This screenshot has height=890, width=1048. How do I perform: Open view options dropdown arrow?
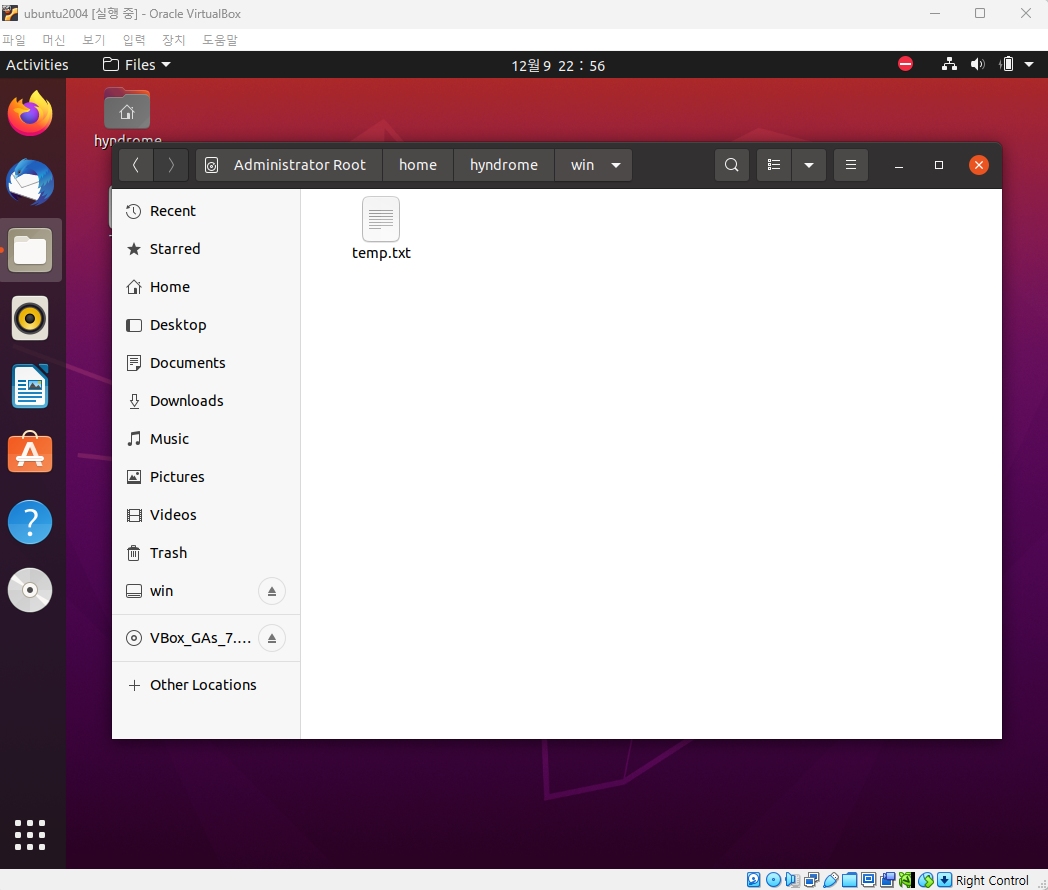point(809,165)
